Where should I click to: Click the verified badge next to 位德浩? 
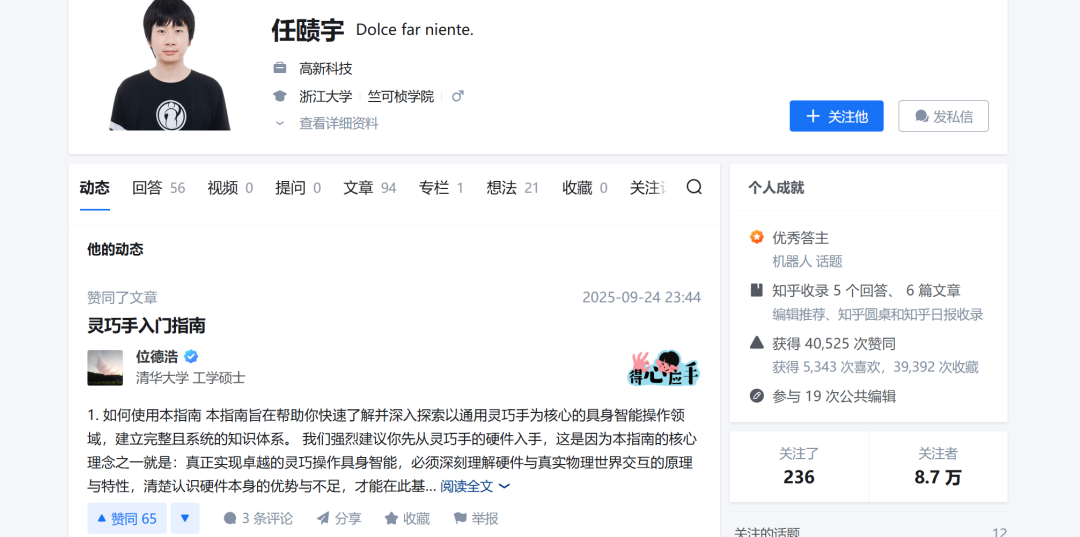(191, 357)
